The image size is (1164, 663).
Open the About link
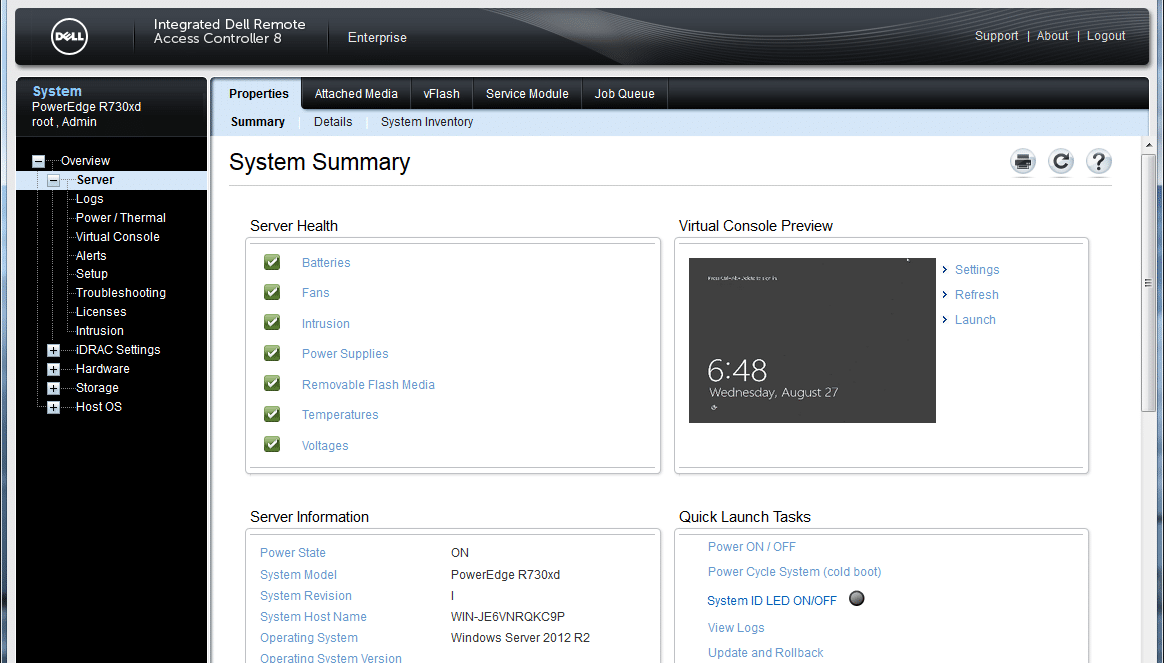pyautogui.click(x=1052, y=36)
